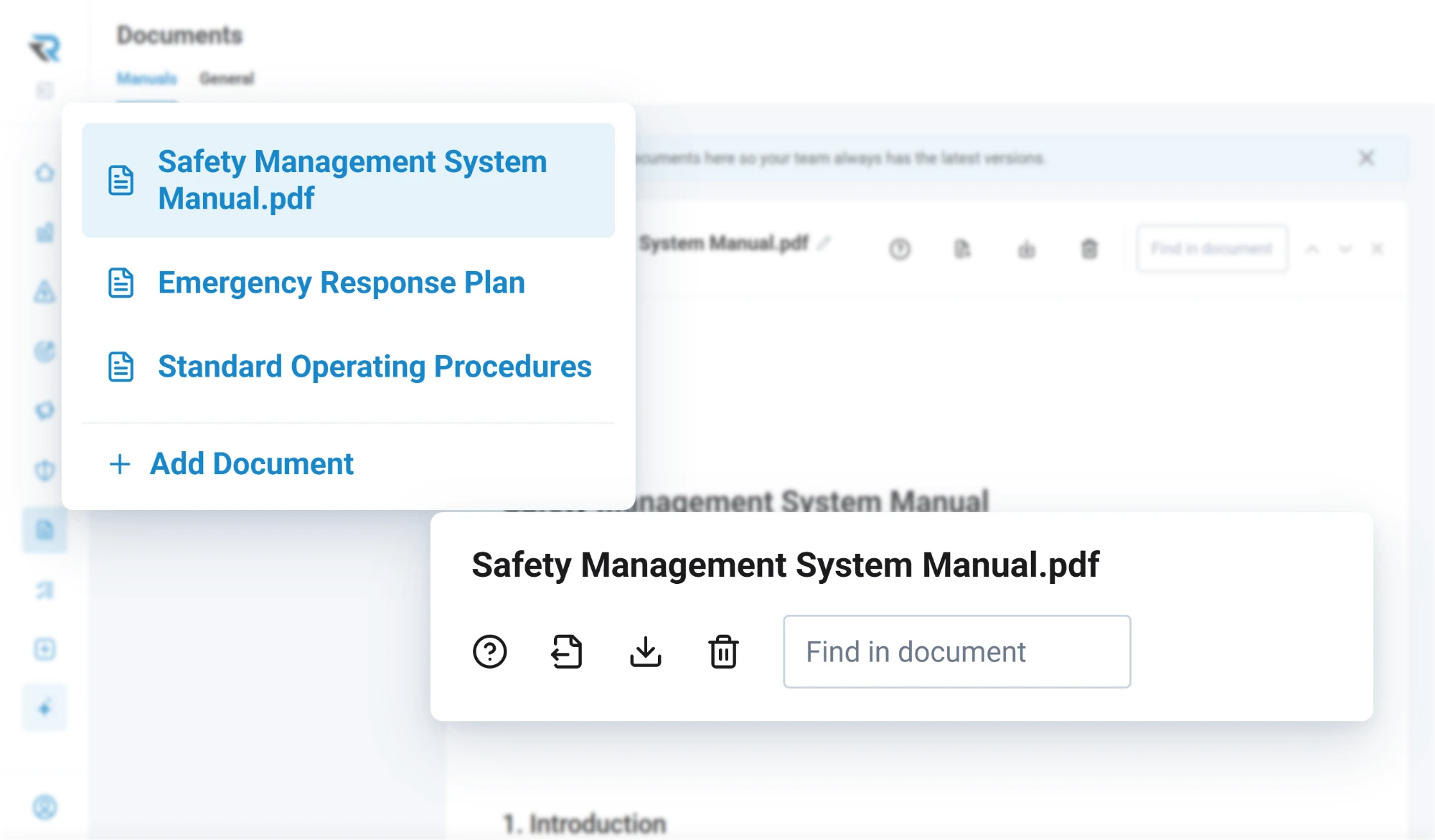Open the Documents icon highlighted in the sidebar

click(x=44, y=530)
